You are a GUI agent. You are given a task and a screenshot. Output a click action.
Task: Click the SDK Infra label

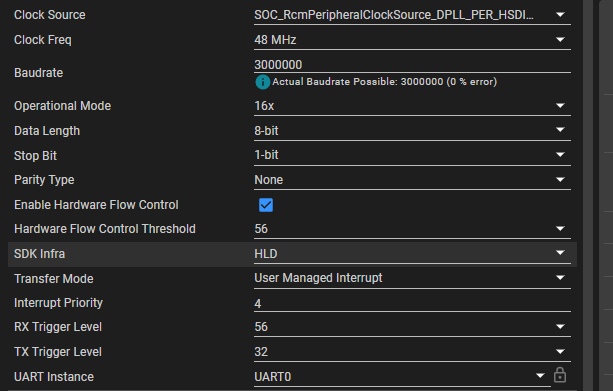click(39, 254)
